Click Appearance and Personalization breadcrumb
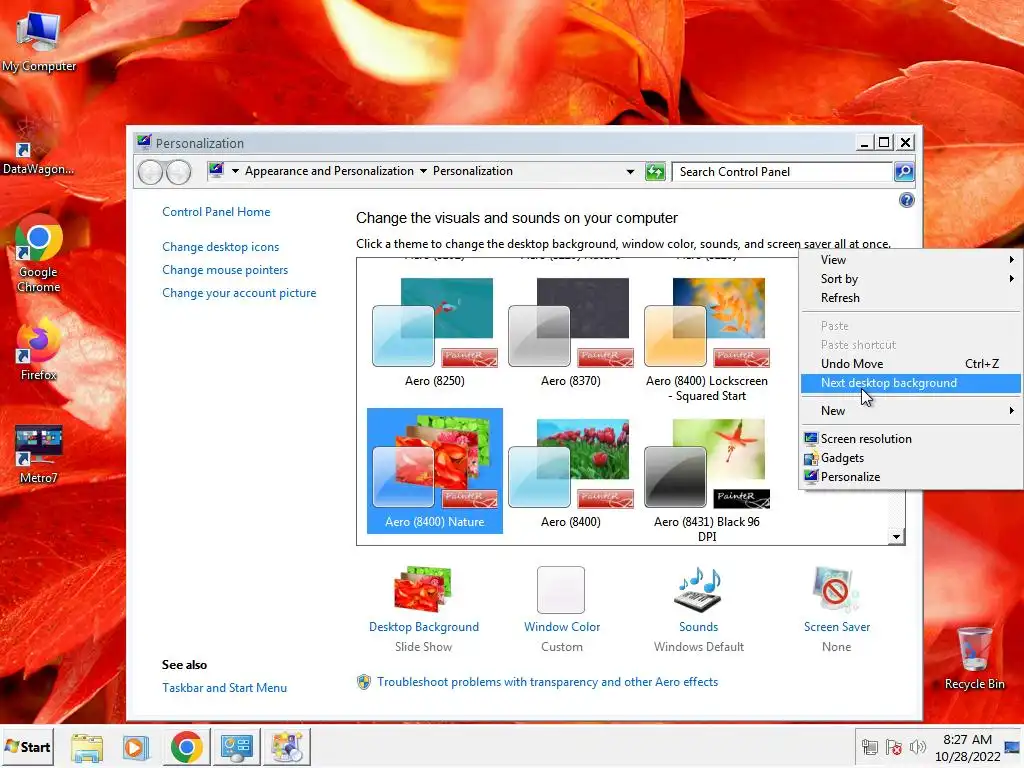 point(329,171)
